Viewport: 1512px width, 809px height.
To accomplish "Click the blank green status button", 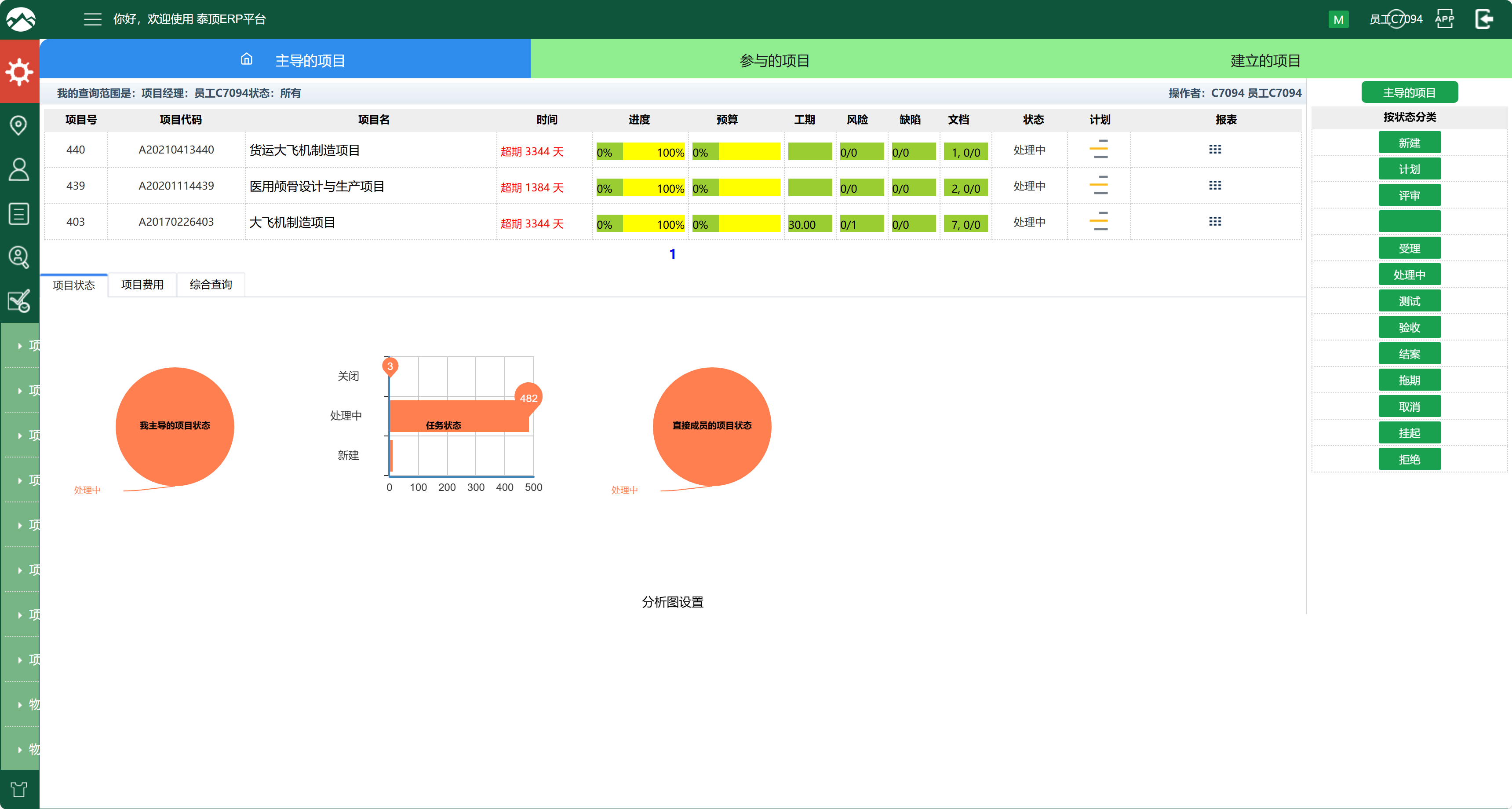I will [1409, 222].
